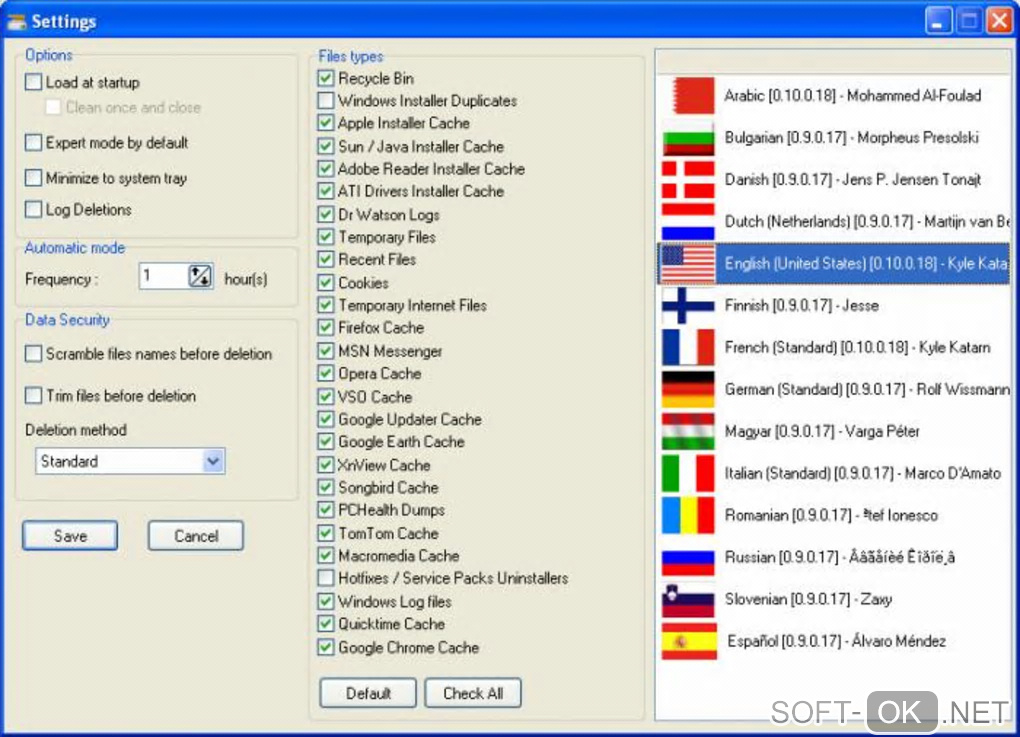Uncheck ATI Drivers Installer Cache
The image size is (1020, 737).
[x=326, y=191]
